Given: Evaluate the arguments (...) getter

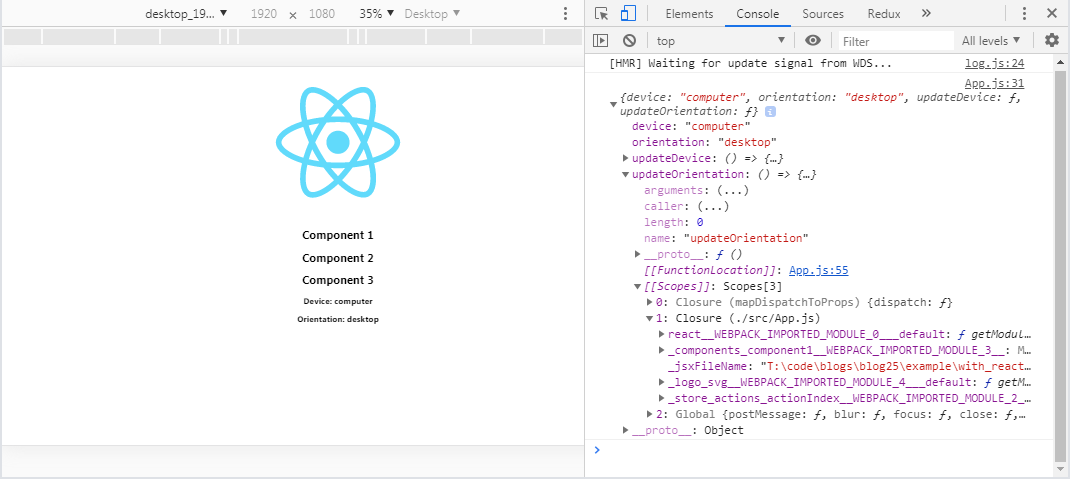Looking at the screenshot, I should click(x=732, y=190).
